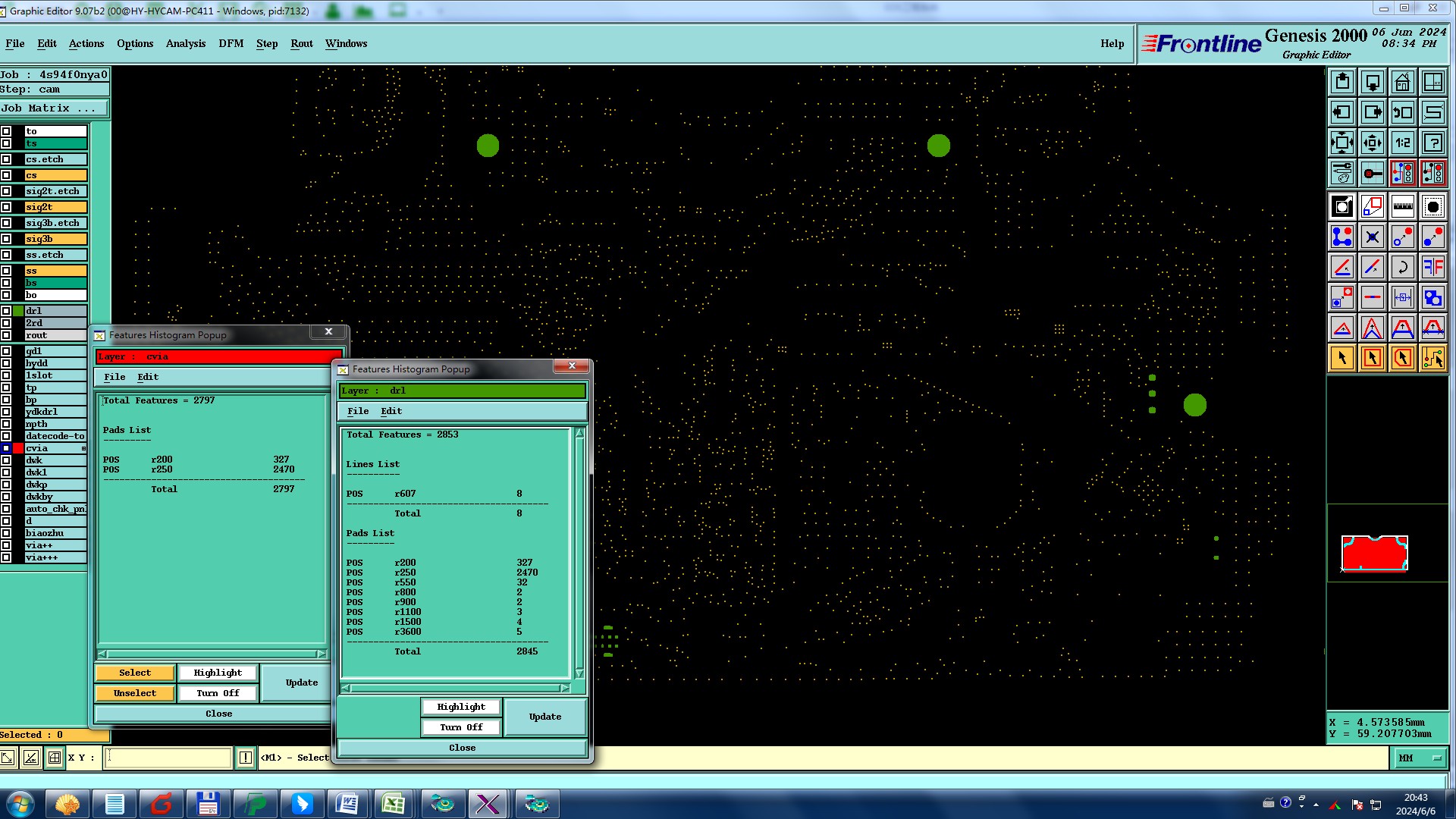
Task: Select the ruler measure tool icon
Action: (x=1403, y=206)
